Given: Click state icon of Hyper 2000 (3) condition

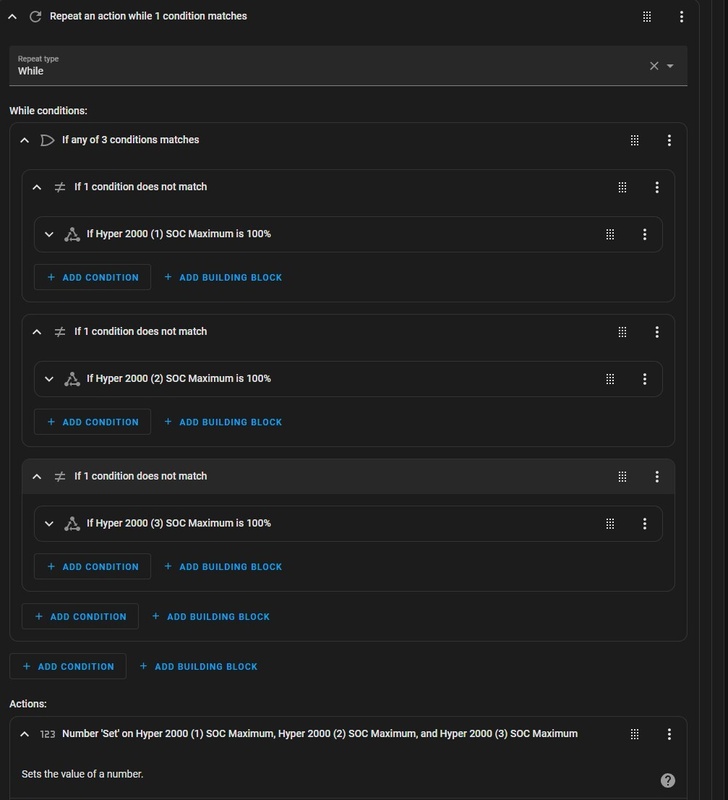Looking at the screenshot, I should click(72, 523).
